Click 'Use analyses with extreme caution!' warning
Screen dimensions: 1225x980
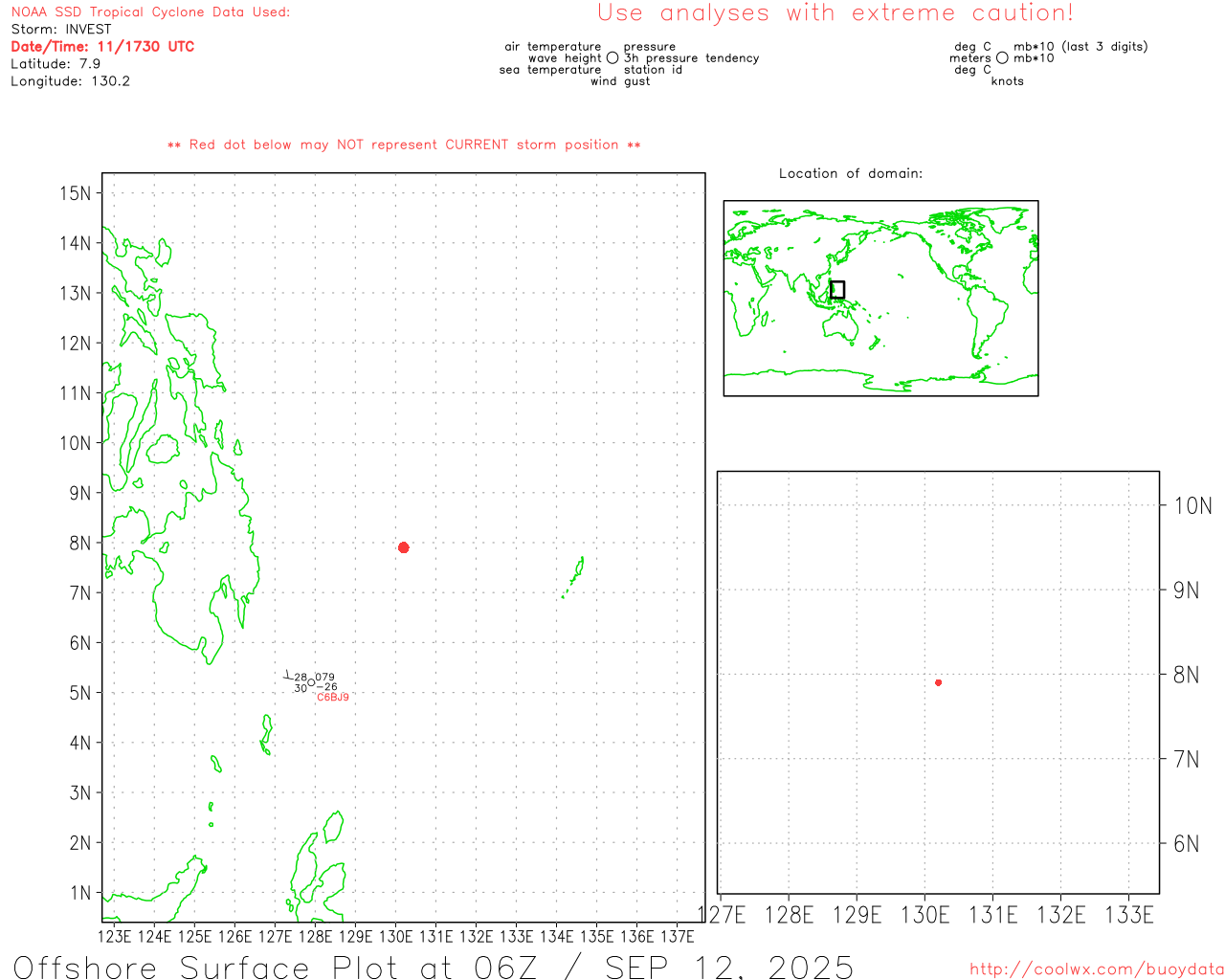(835, 12)
